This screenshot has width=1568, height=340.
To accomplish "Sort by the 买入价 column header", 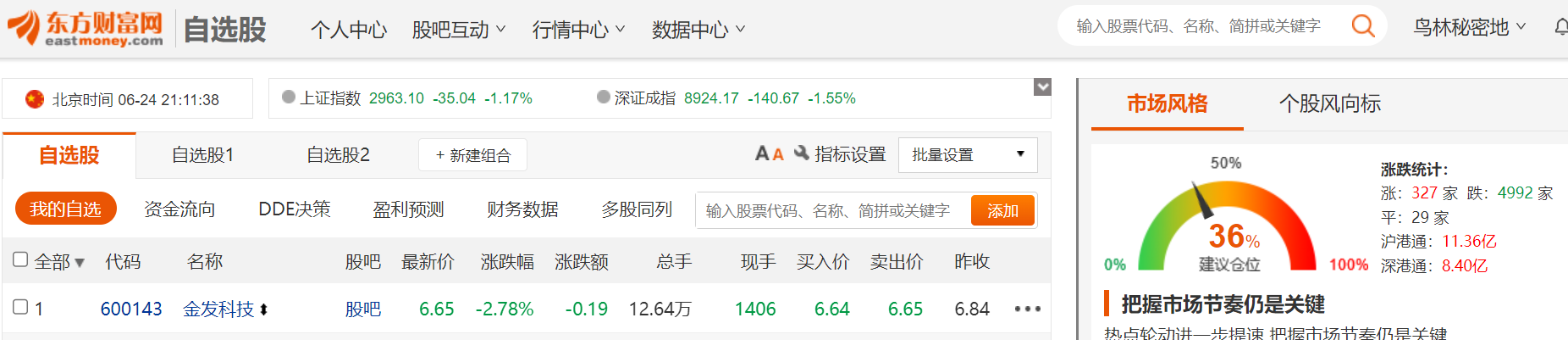I will coord(823,262).
